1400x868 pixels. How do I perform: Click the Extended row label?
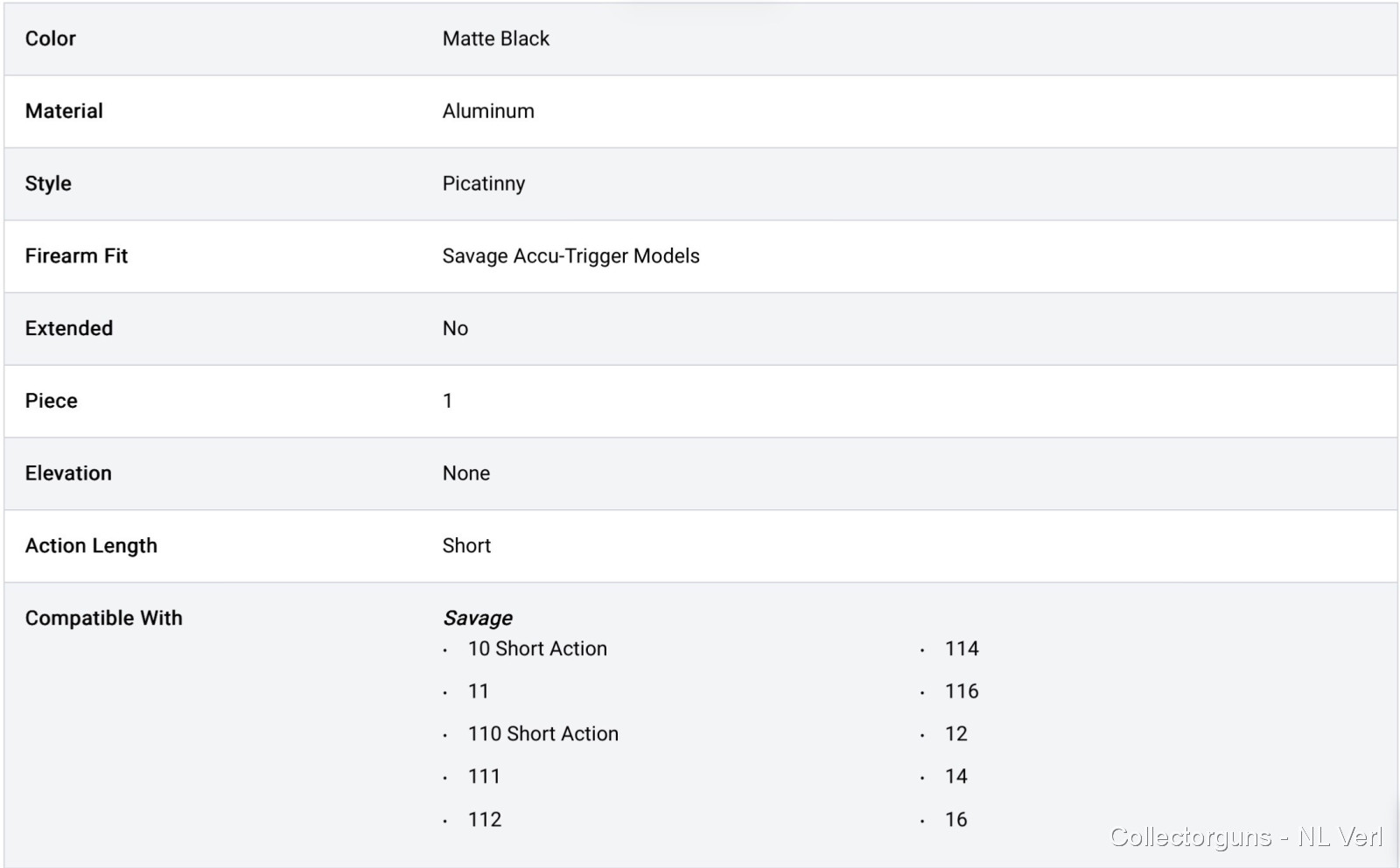click(69, 328)
